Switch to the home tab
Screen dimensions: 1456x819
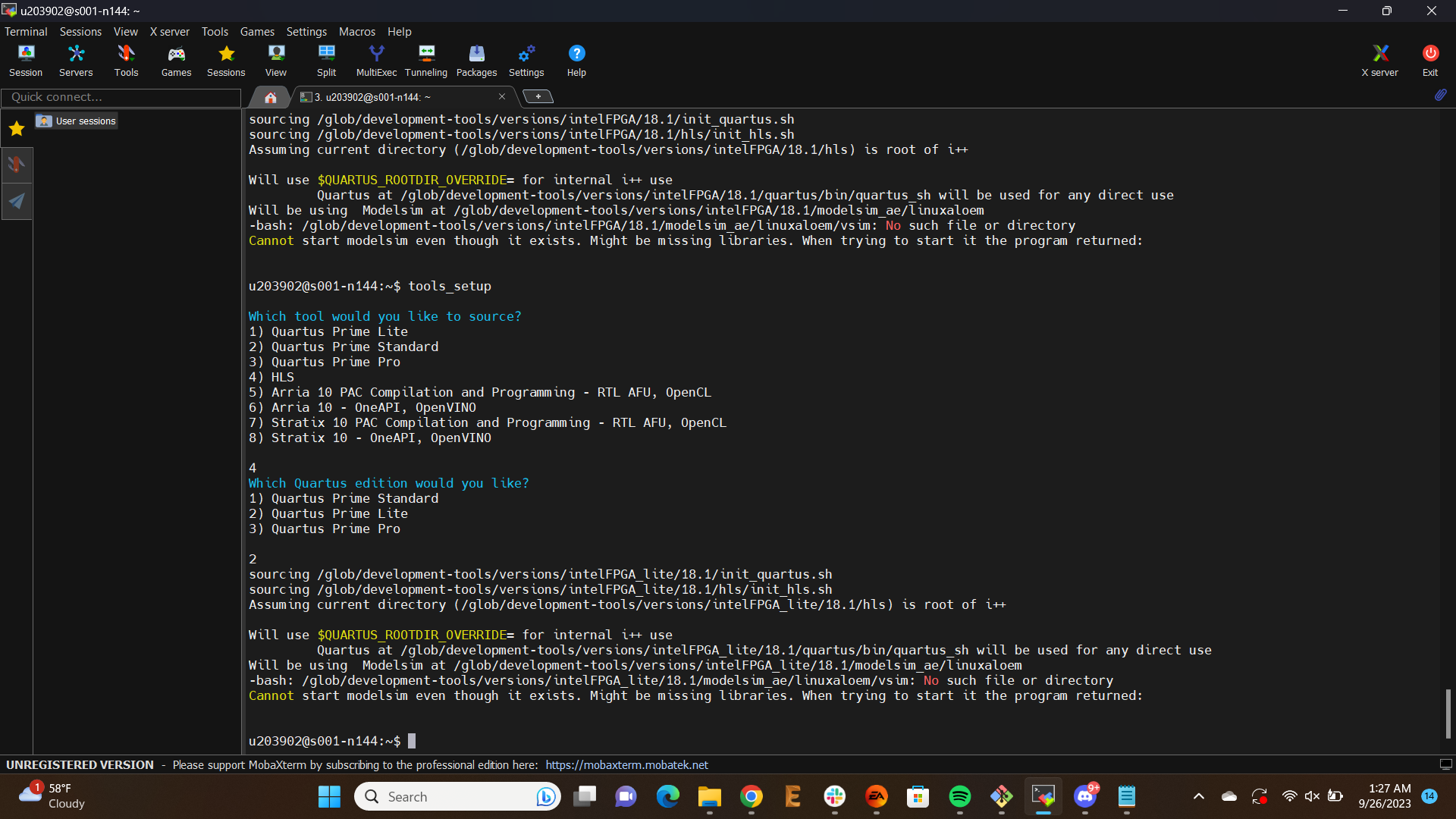270,97
